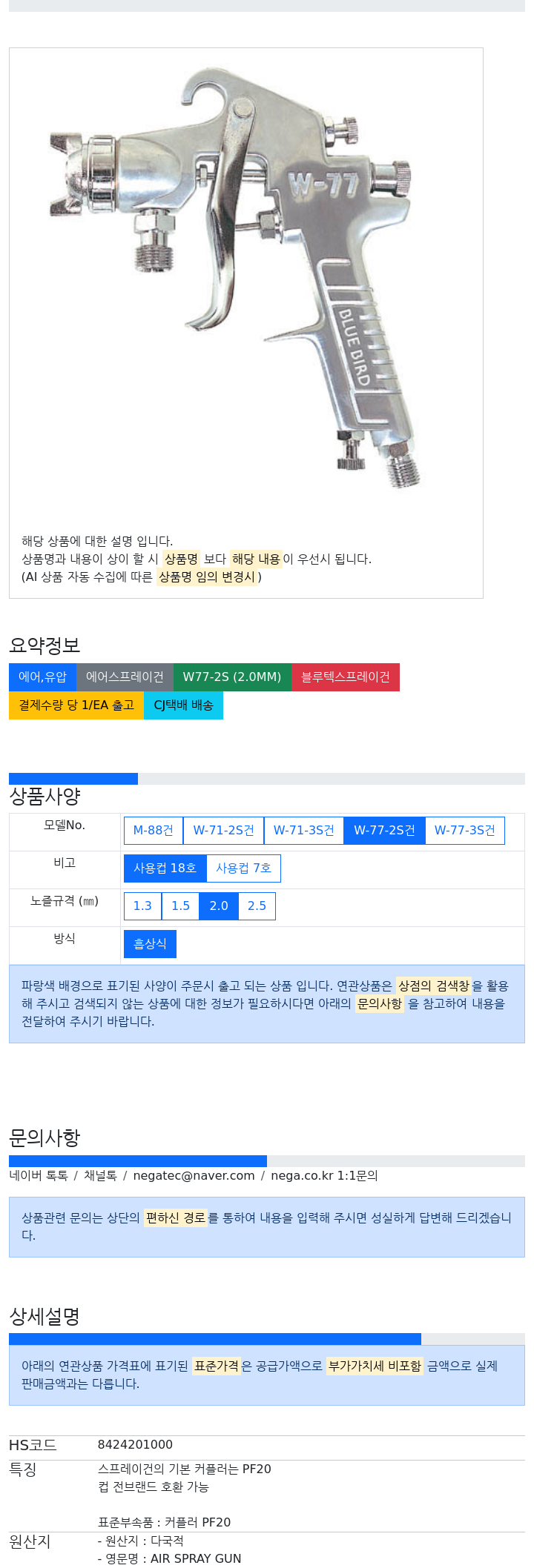
Task: Click the W77-2S (2.0MM) green tag
Action: click(232, 677)
